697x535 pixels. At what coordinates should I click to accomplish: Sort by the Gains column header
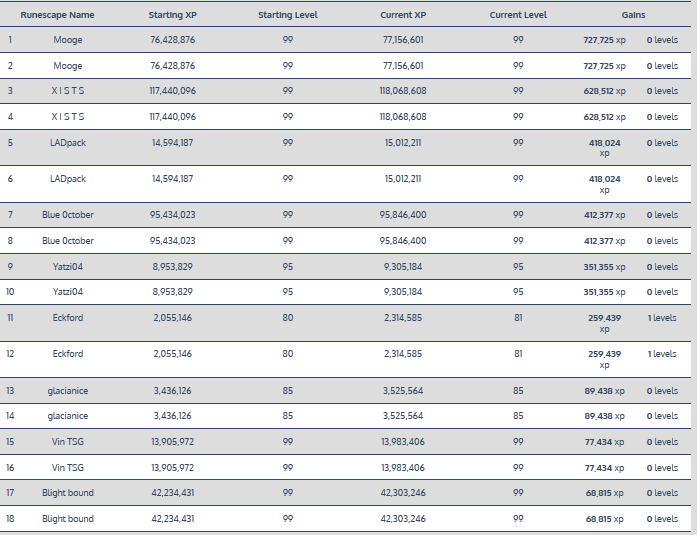pos(633,16)
